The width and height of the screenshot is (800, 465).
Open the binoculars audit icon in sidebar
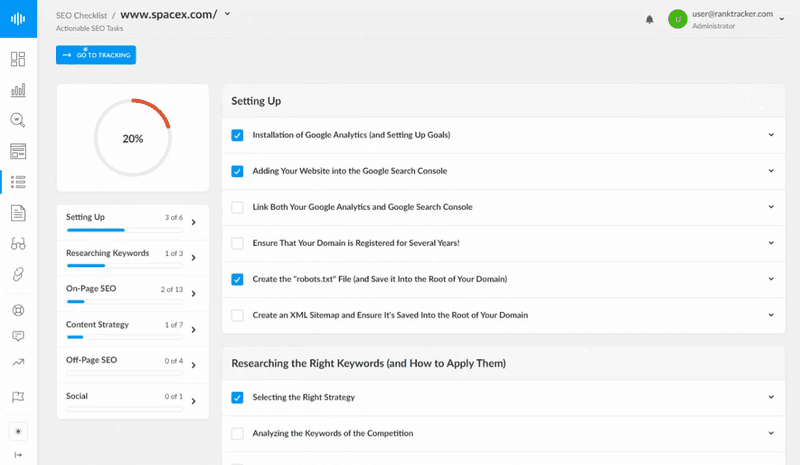tap(18, 244)
